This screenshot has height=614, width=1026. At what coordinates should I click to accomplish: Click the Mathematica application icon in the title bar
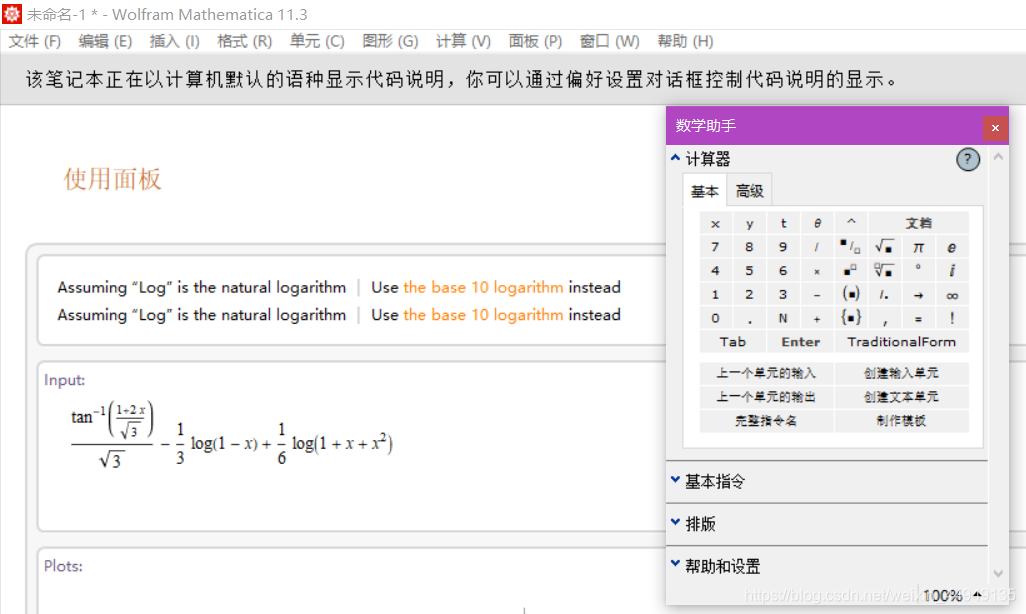[12, 14]
